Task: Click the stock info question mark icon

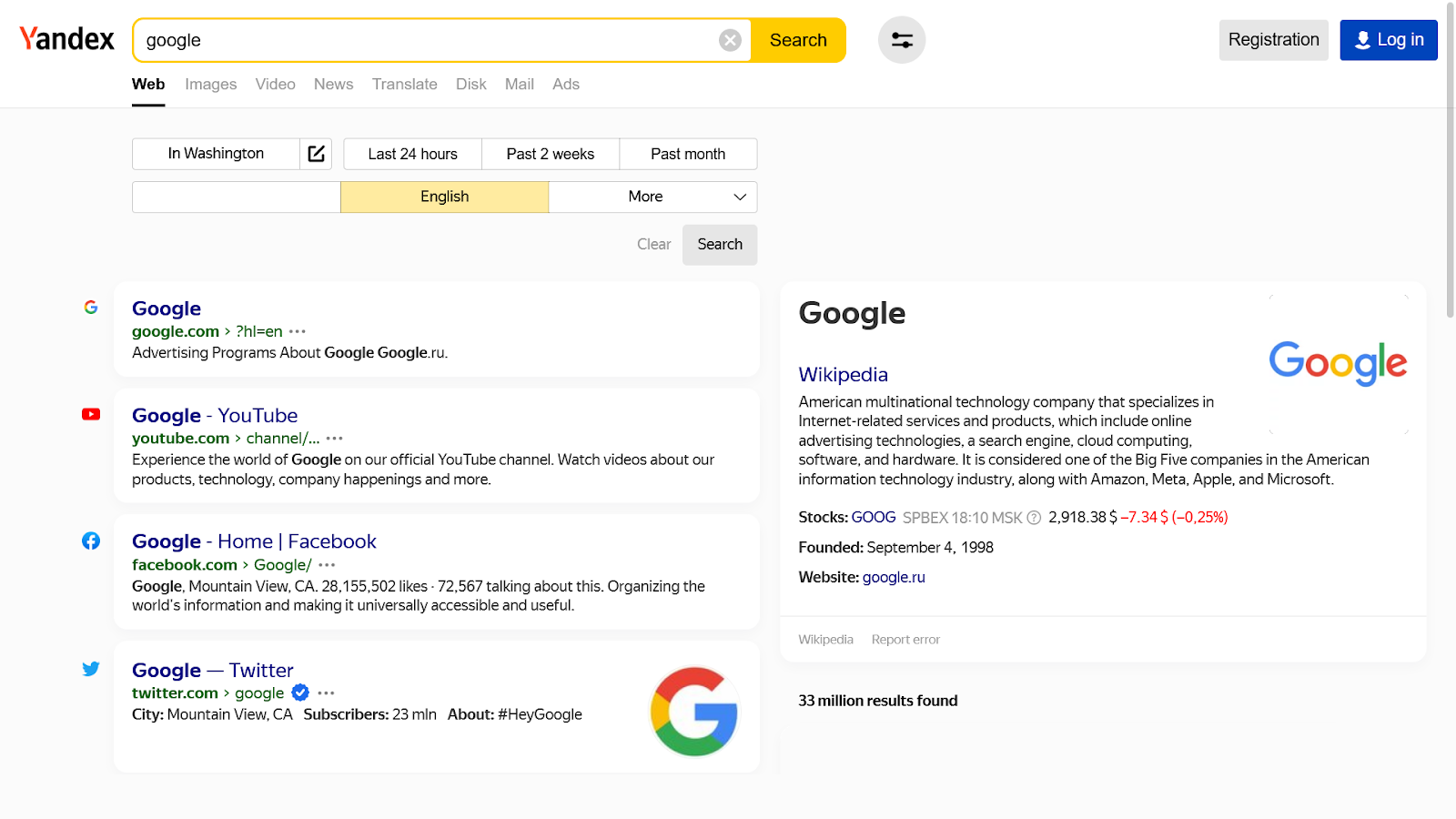Action: point(1034,518)
